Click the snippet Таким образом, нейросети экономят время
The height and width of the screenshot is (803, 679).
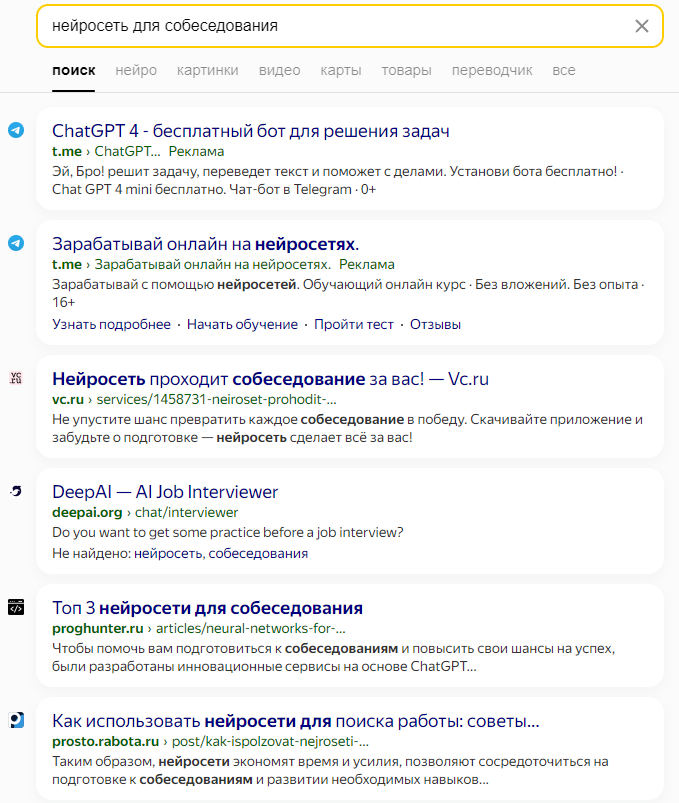pyautogui.click(x=330, y=771)
